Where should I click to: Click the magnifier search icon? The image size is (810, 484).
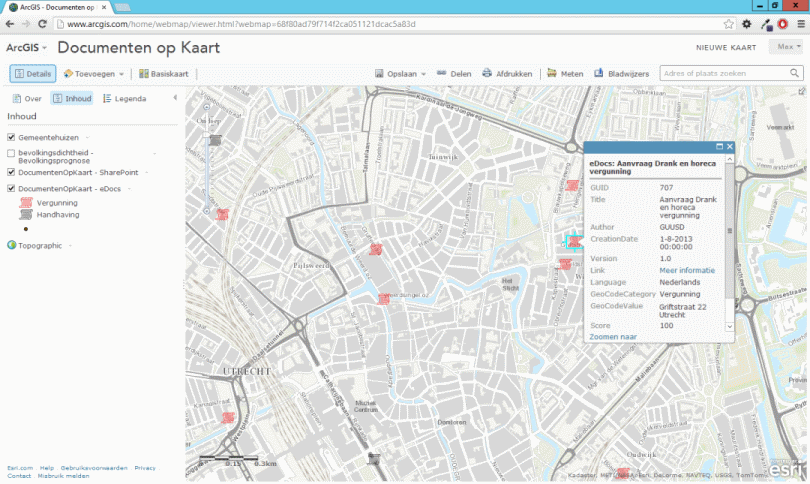coord(795,73)
